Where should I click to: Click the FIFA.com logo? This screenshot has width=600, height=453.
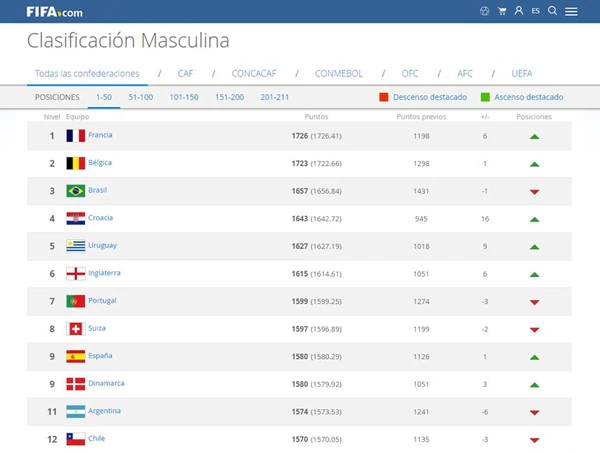(54, 12)
